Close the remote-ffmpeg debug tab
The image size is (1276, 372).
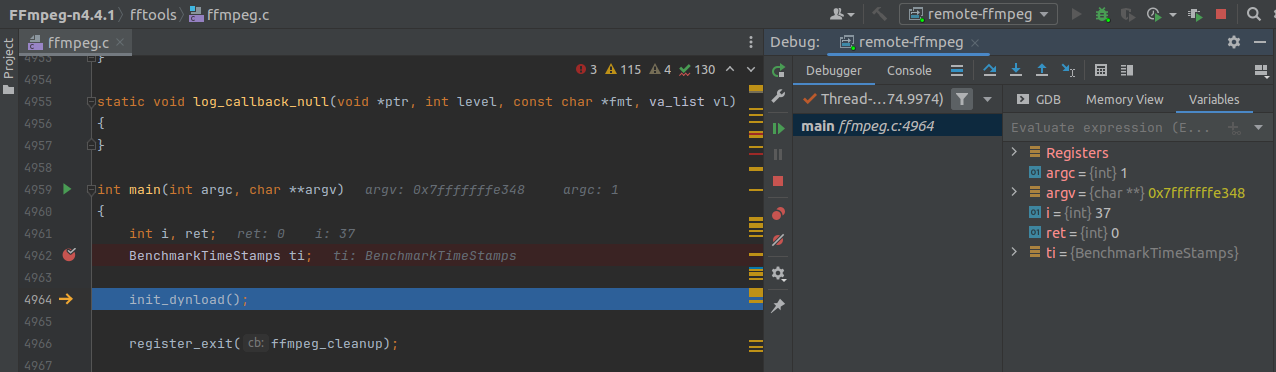(x=977, y=43)
